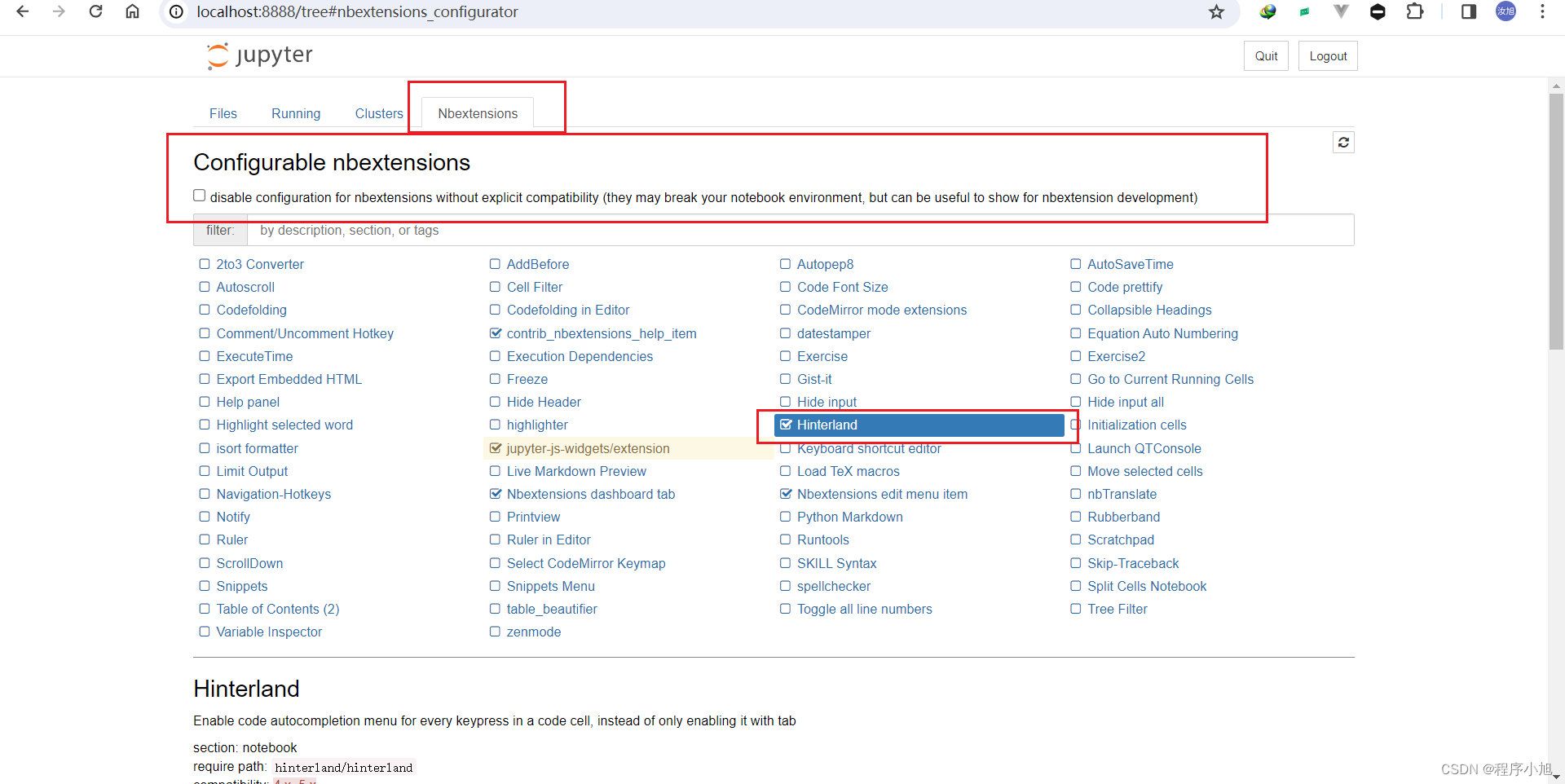The image size is (1565, 784).
Task: Enable the AutoSaveTime extension
Action: 1076,264
